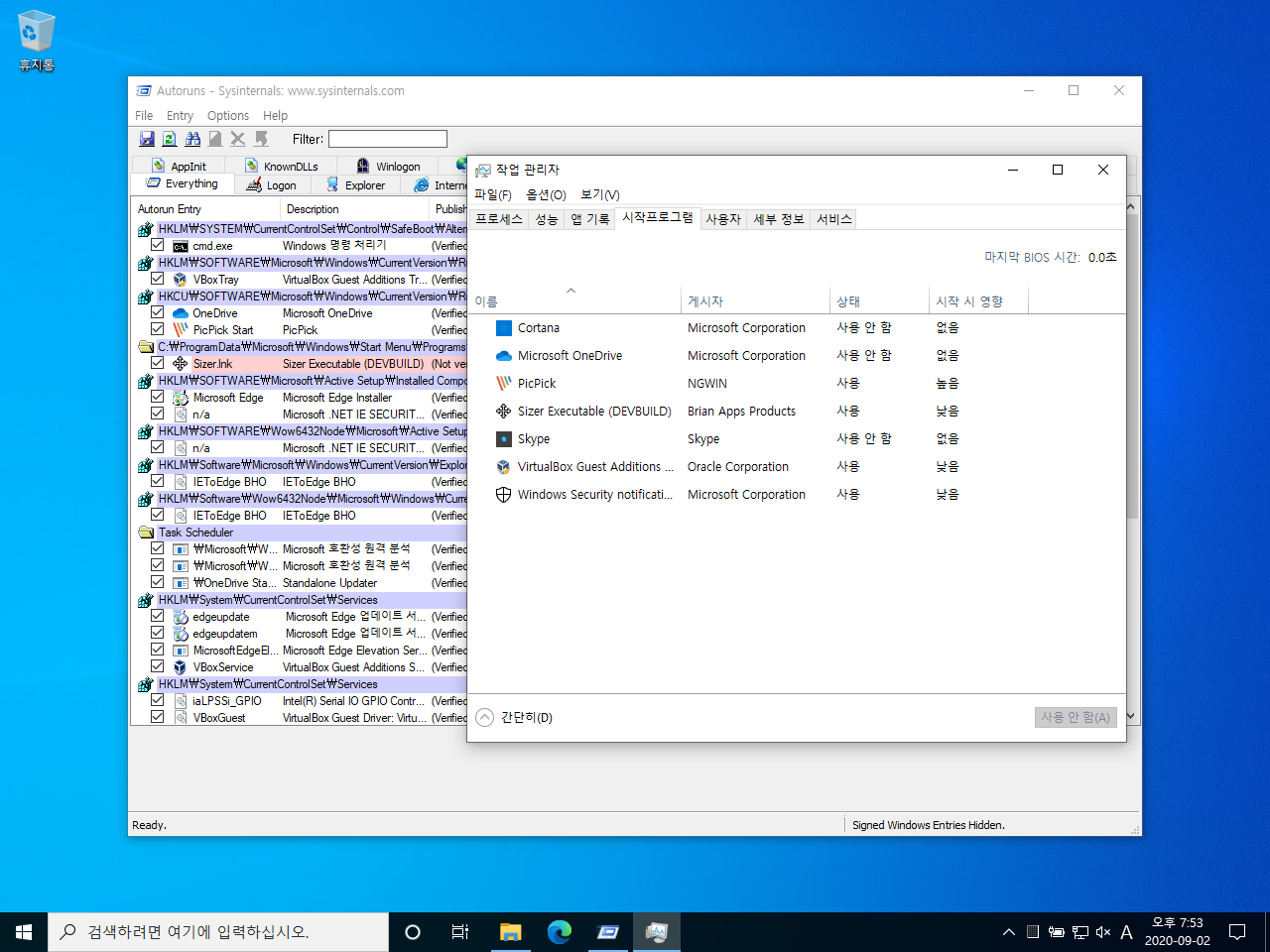Image resolution: width=1270 pixels, height=952 pixels.
Task: Click the Autoruns vertical scrollbar down arrow
Action: tap(1131, 716)
